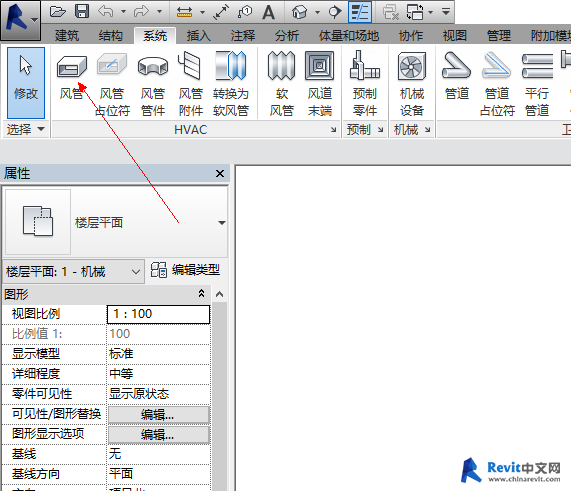571x491 pixels.
Task: Select the Tag by Category tool
Action: [x=245, y=12]
